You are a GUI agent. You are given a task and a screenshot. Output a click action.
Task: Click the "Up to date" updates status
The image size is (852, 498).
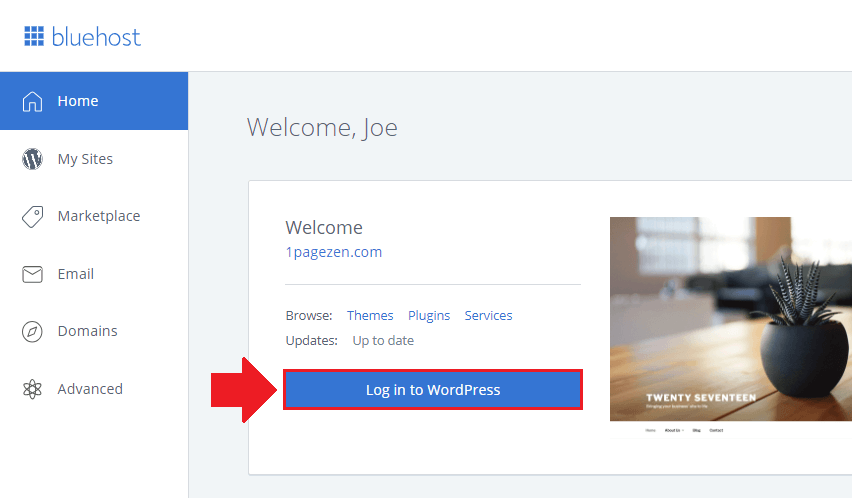tap(383, 341)
